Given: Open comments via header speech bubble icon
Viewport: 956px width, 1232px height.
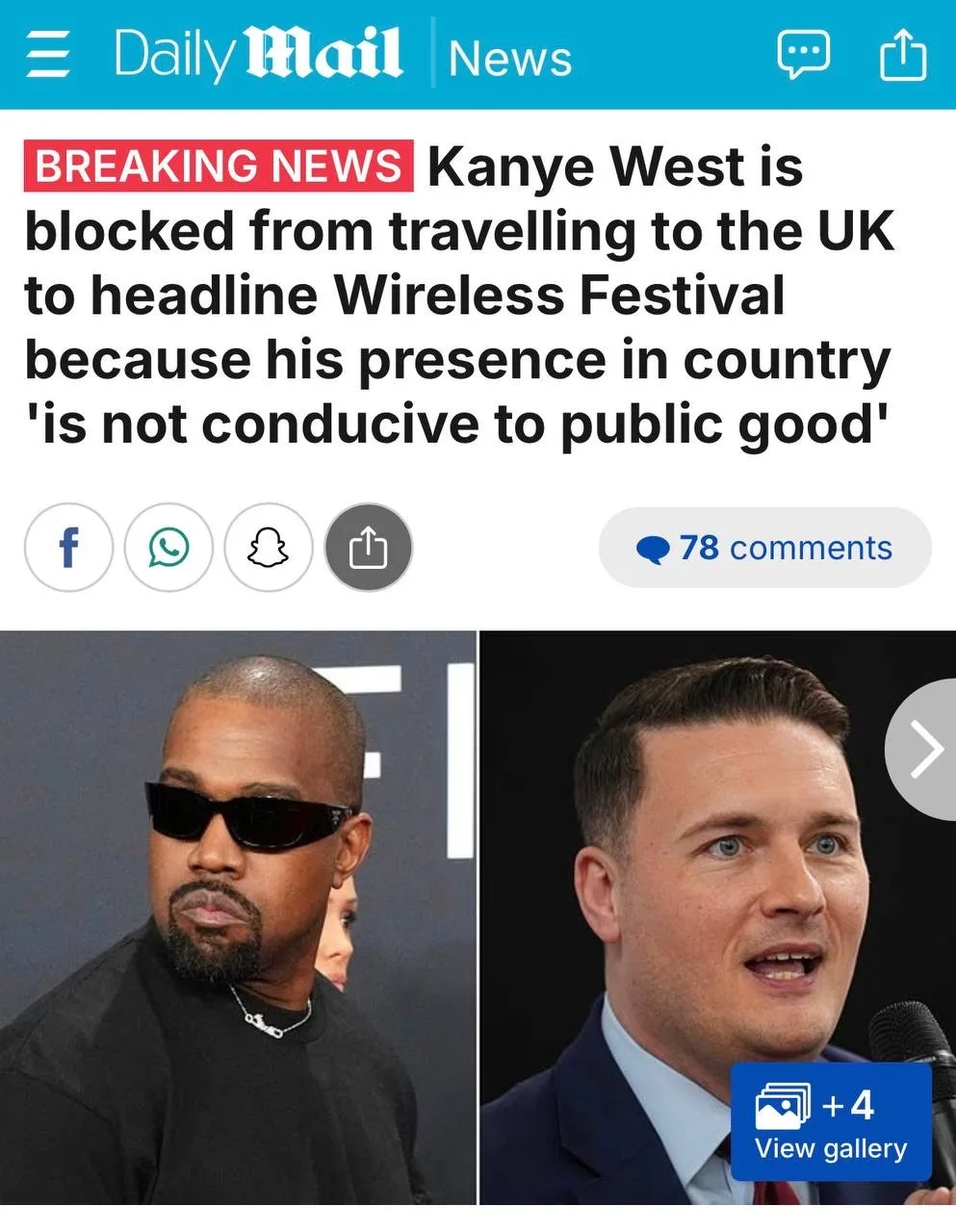Looking at the screenshot, I should [x=804, y=56].
